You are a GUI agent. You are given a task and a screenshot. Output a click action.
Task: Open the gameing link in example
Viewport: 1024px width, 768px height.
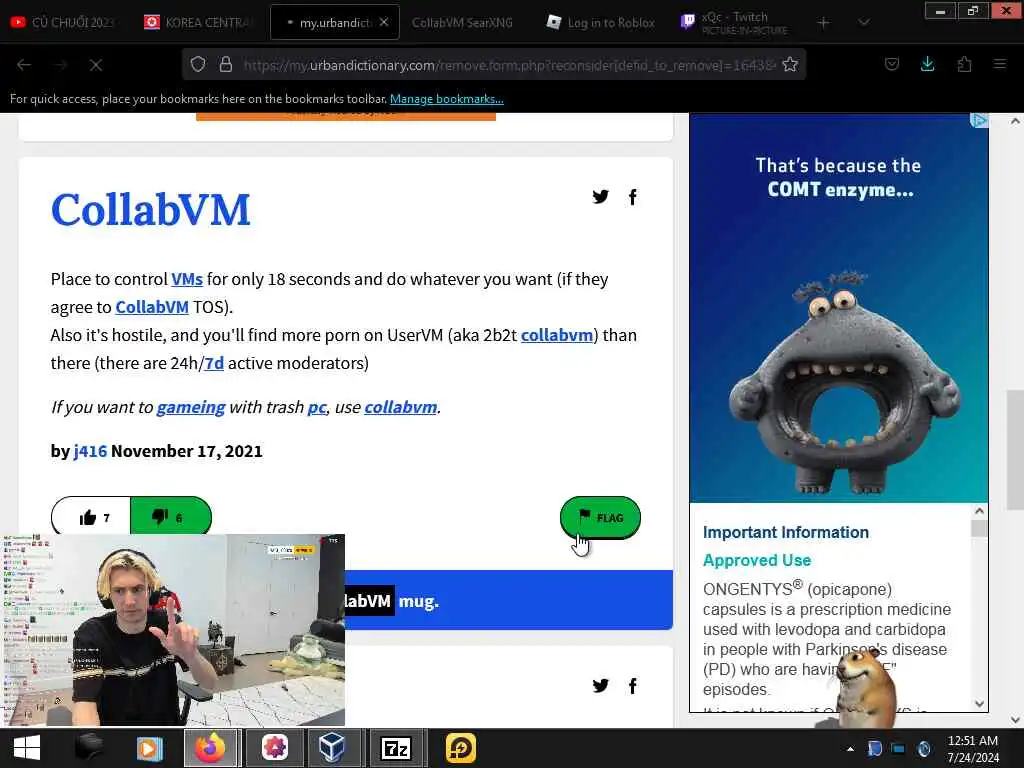tap(191, 408)
